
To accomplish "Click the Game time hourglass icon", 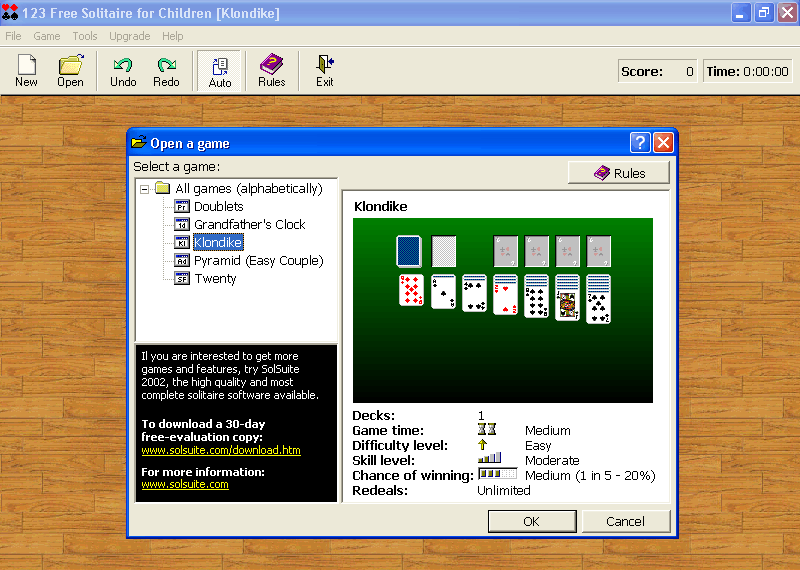I will pos(487,429).
